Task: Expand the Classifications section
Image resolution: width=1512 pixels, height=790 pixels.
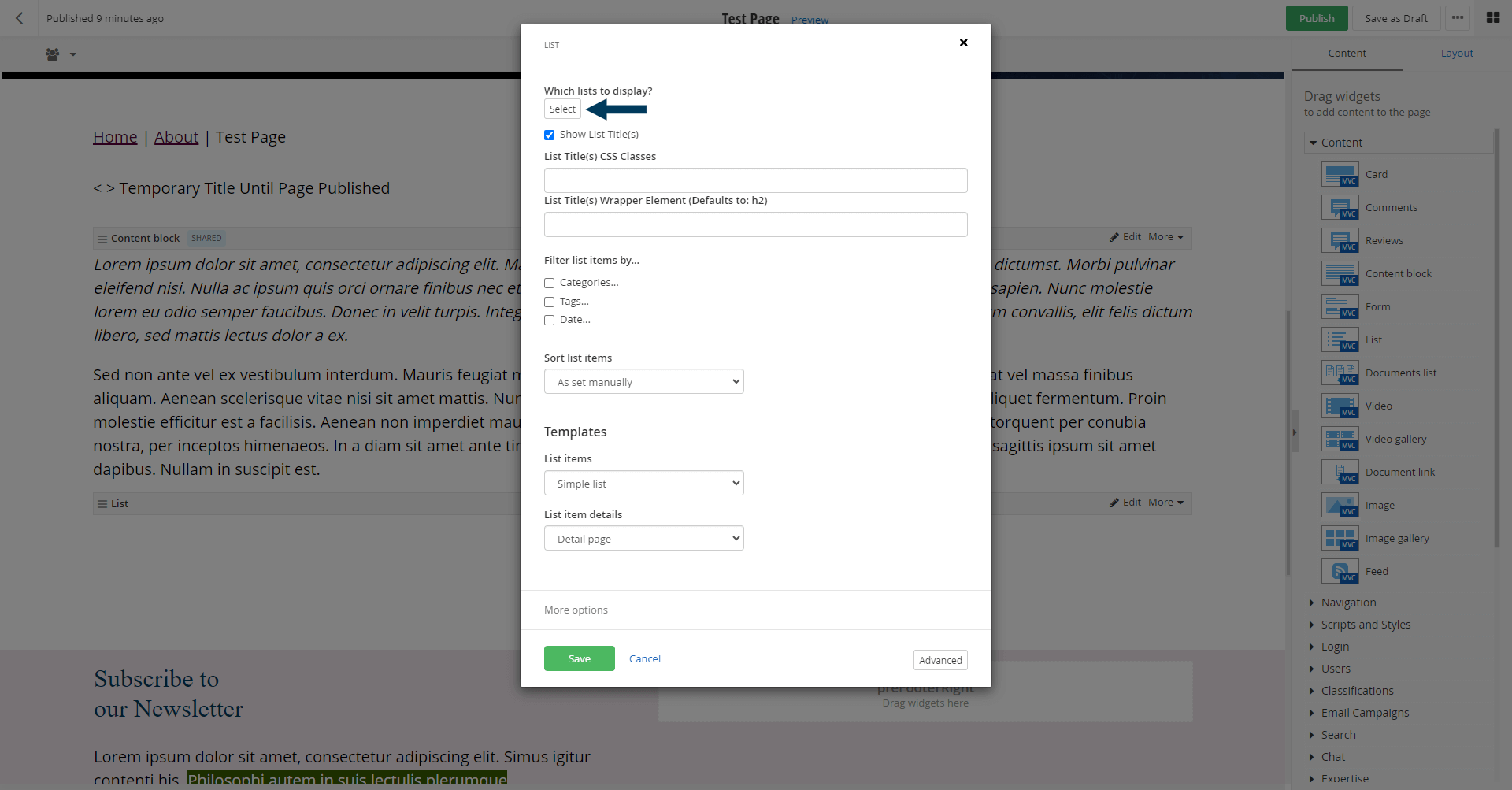Action: (1351, 691)
